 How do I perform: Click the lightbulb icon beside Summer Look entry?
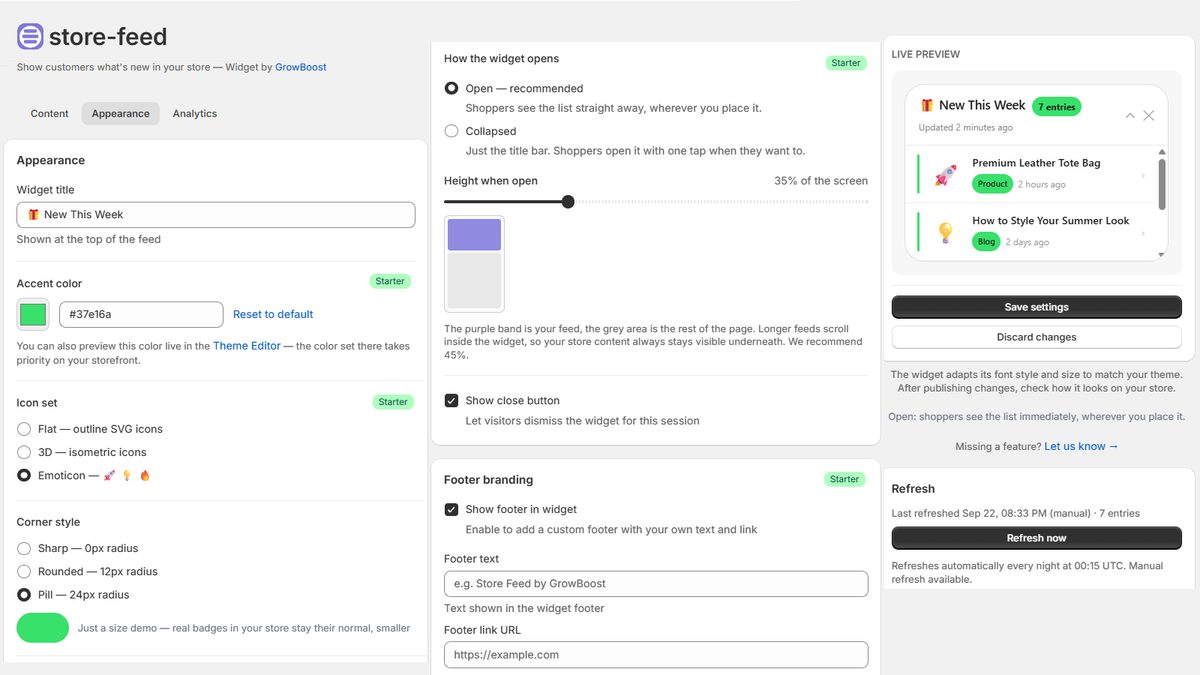(945, 233)
